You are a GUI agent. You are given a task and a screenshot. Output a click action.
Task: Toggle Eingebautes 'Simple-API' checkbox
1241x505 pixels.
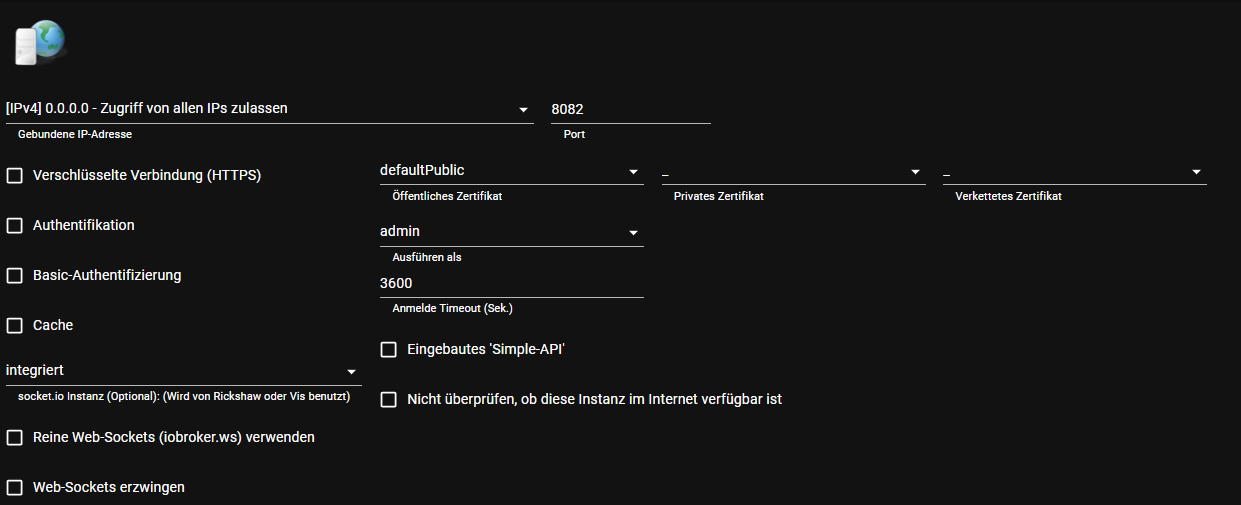pyautogui.click(x=389, y=350)
